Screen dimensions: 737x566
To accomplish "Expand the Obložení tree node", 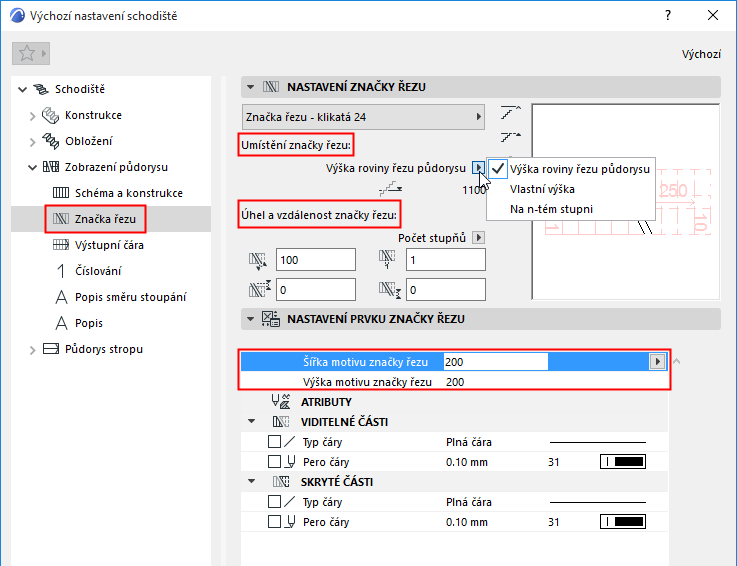I will [x=32, y=142].
